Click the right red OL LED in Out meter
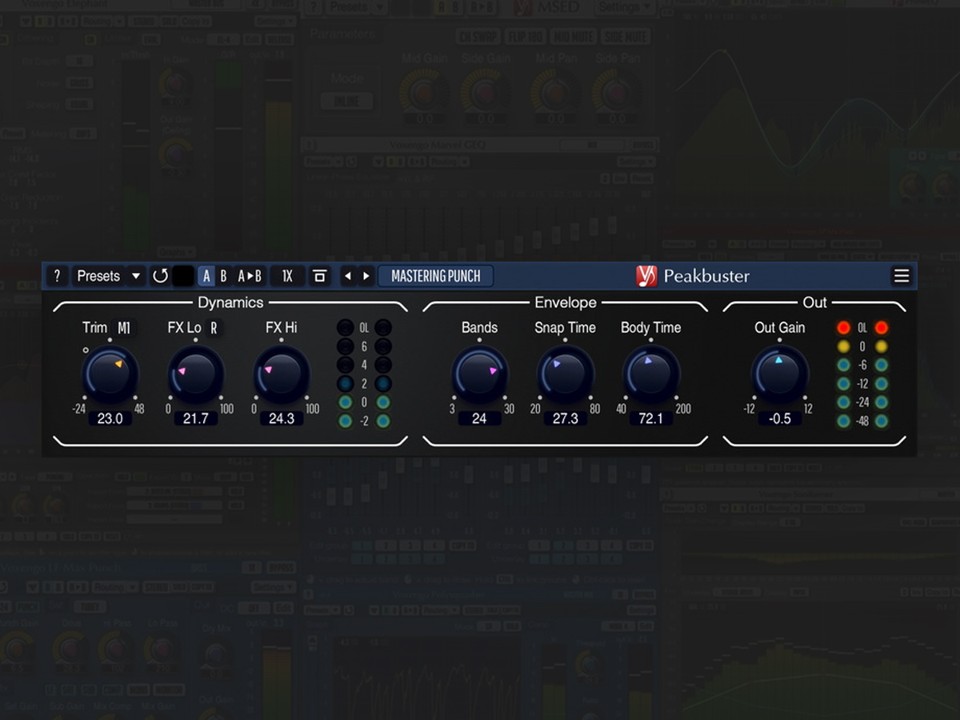 (881, 328)
